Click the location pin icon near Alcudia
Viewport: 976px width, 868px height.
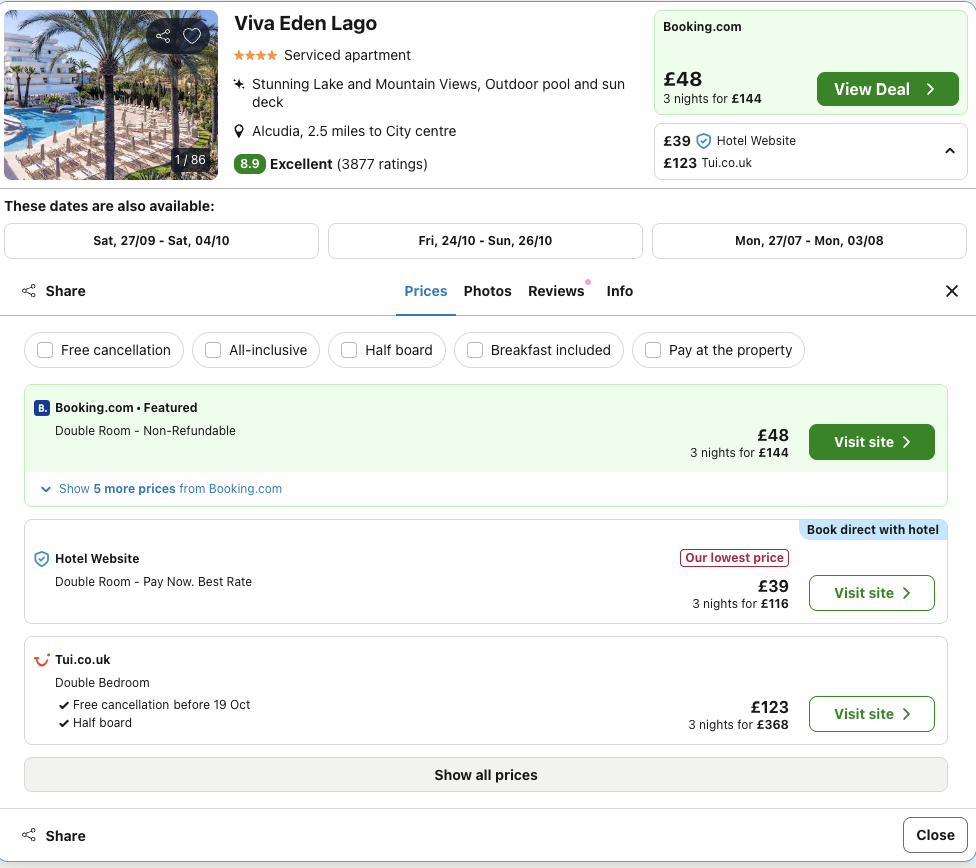[x=238, y=131]
